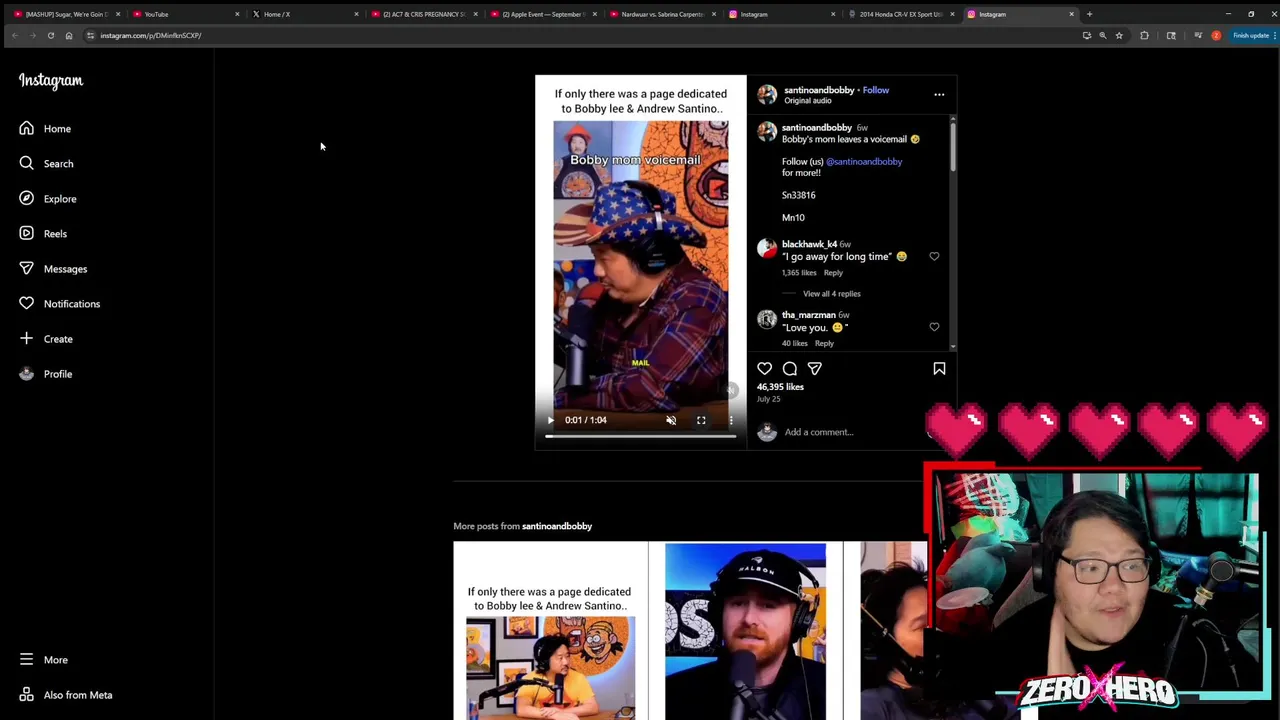Open a new browser tab
Screen dimensions: 1280x720
click(x=1089, y=14)
